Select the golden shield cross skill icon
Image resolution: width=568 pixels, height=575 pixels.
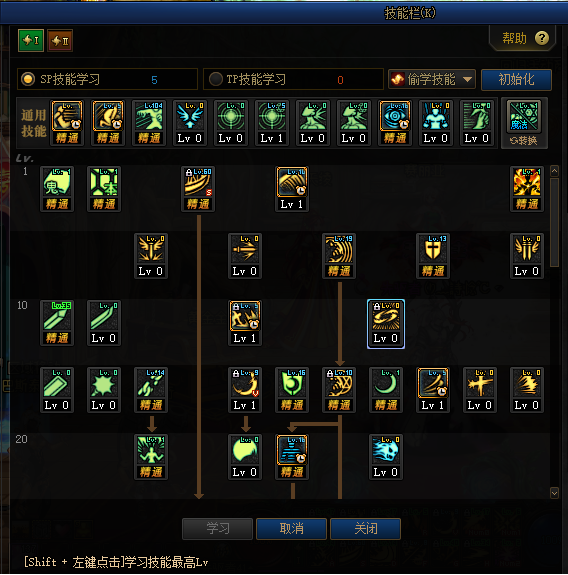(x=433, y=249)
